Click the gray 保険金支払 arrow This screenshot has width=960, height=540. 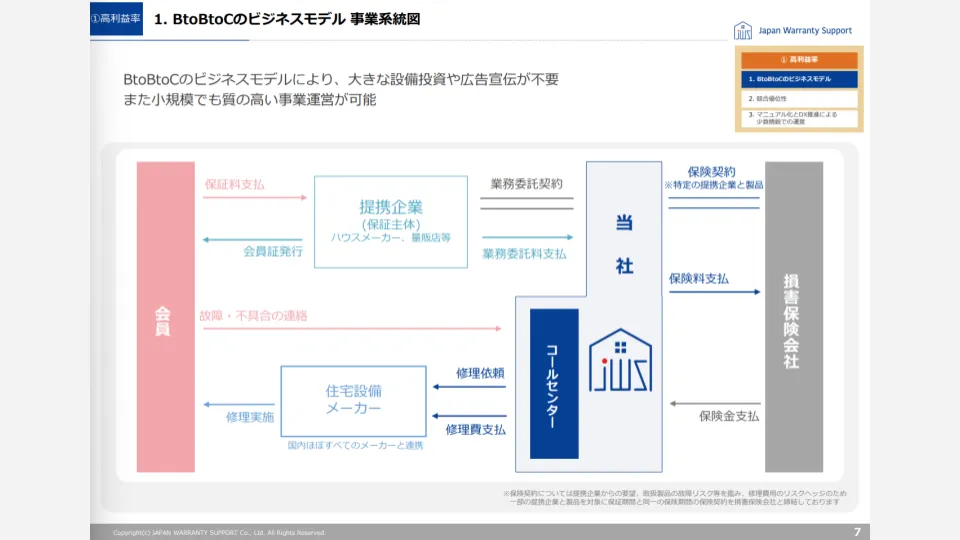tap(714, 404)
